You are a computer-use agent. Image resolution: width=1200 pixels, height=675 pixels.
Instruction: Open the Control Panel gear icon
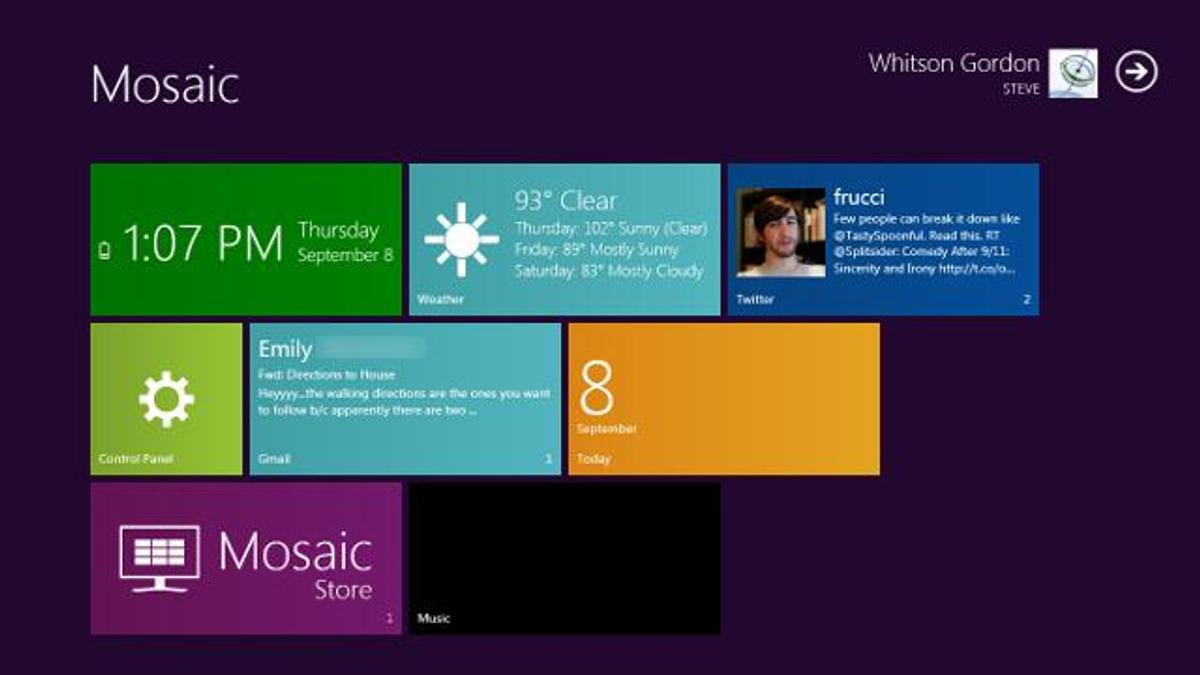(x=166, y=398)
